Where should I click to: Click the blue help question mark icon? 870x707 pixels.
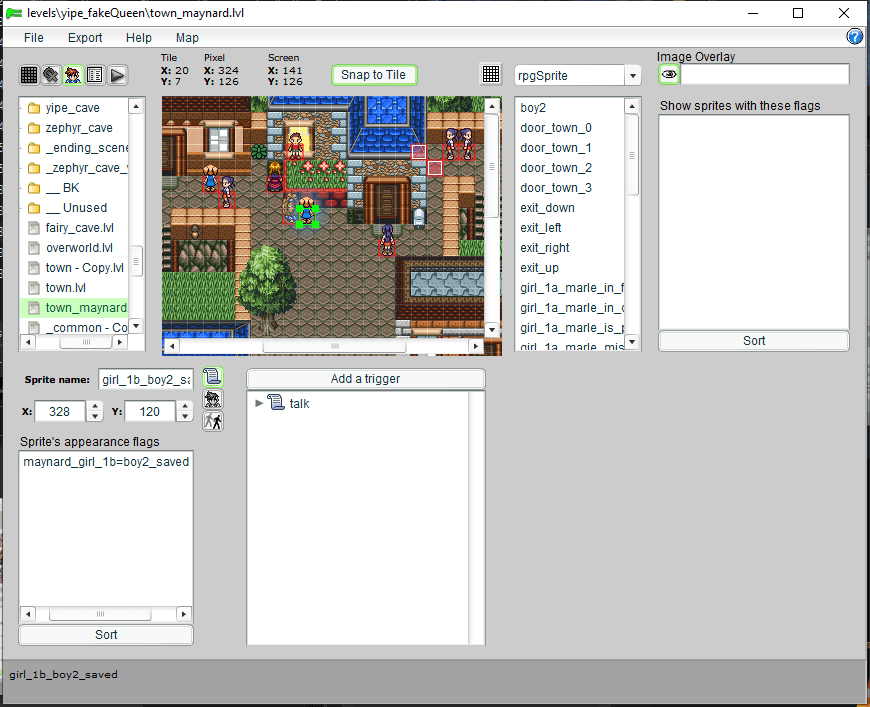855,37
